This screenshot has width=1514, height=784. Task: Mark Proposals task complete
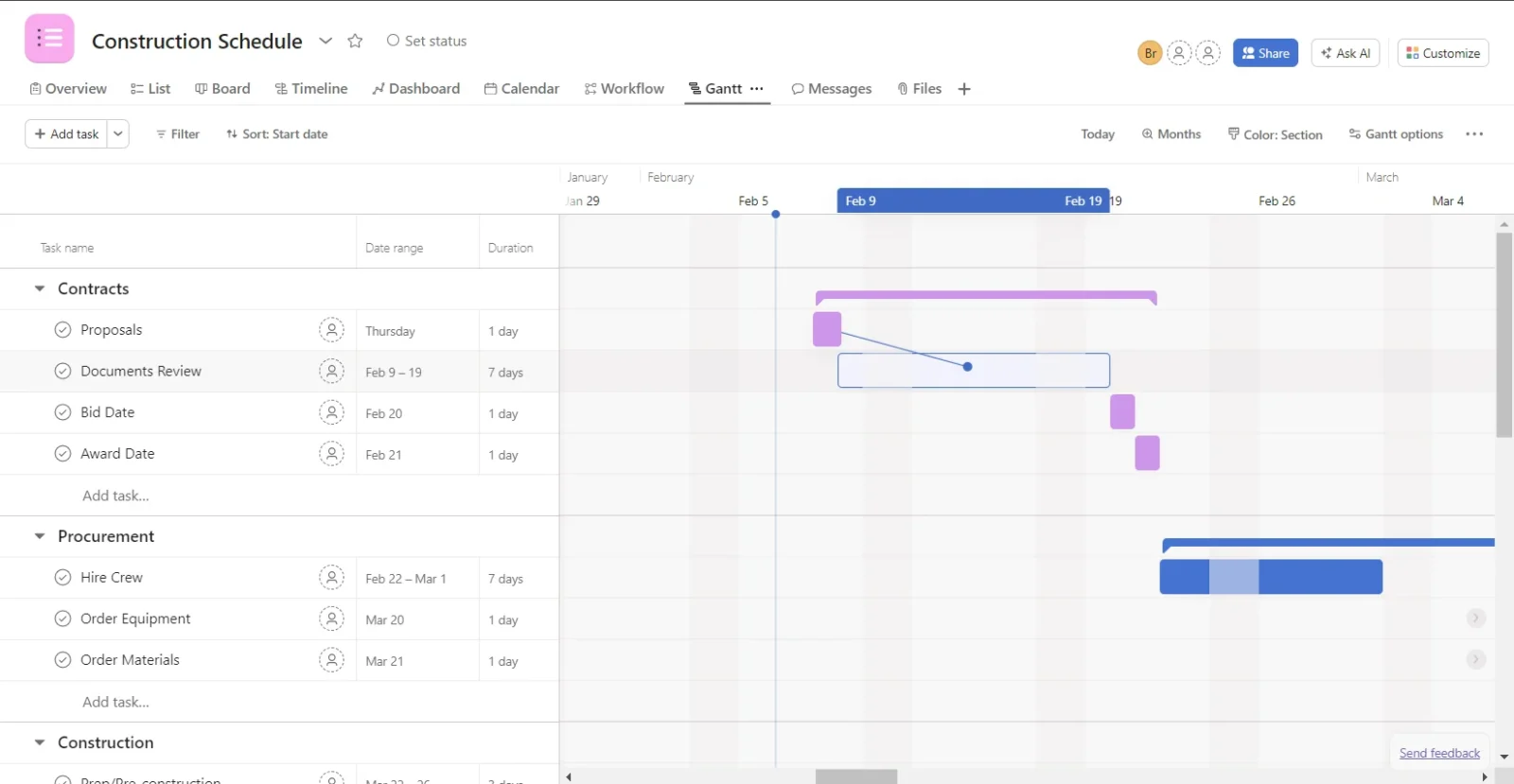coord(62,330)
